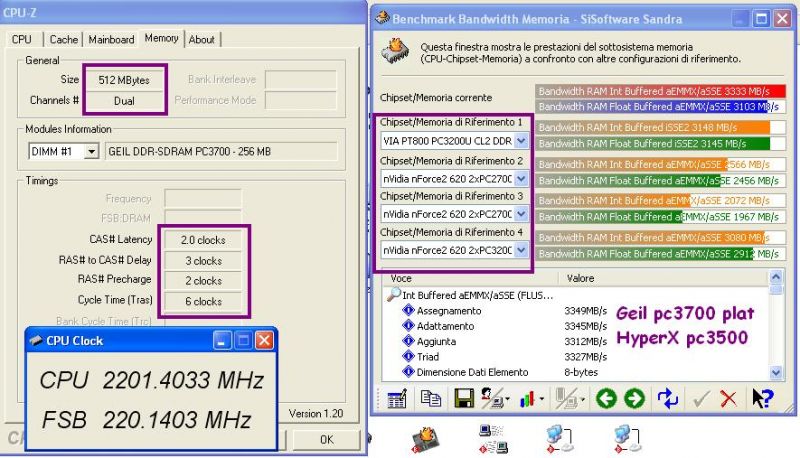The width and height of the screenshot is (800, 458).
Task: Open the options table icon in Sandra toolbar
Action: [396, 399]
